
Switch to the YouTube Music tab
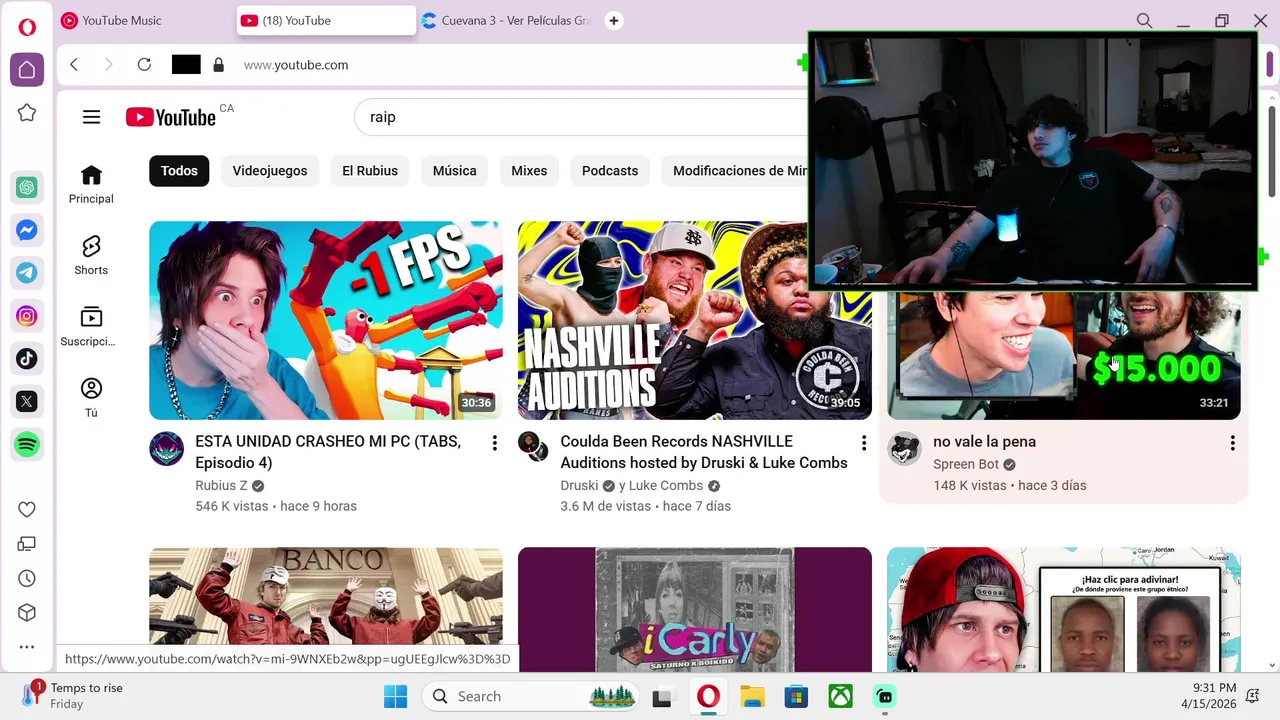click(x=142, y=20)
